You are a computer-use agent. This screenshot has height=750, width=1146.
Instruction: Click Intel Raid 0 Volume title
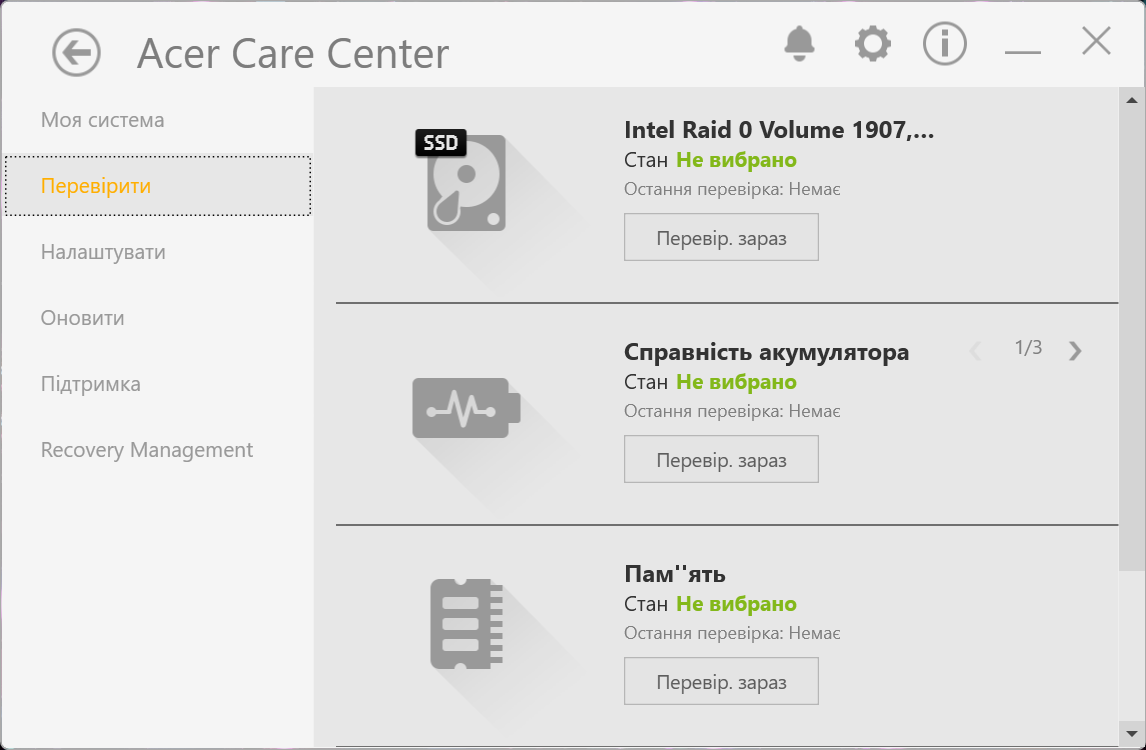point(779,130)
